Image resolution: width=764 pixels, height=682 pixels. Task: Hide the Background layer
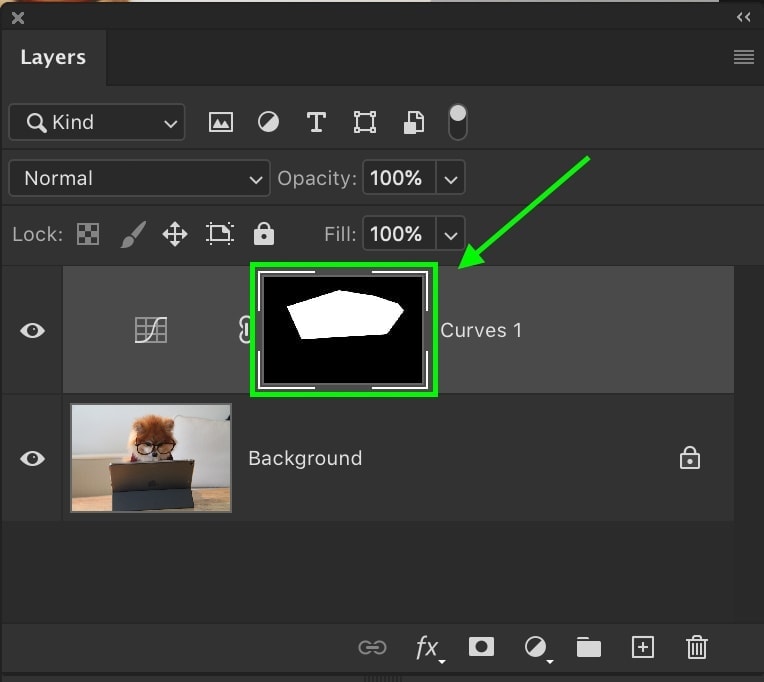coord(33,458)
